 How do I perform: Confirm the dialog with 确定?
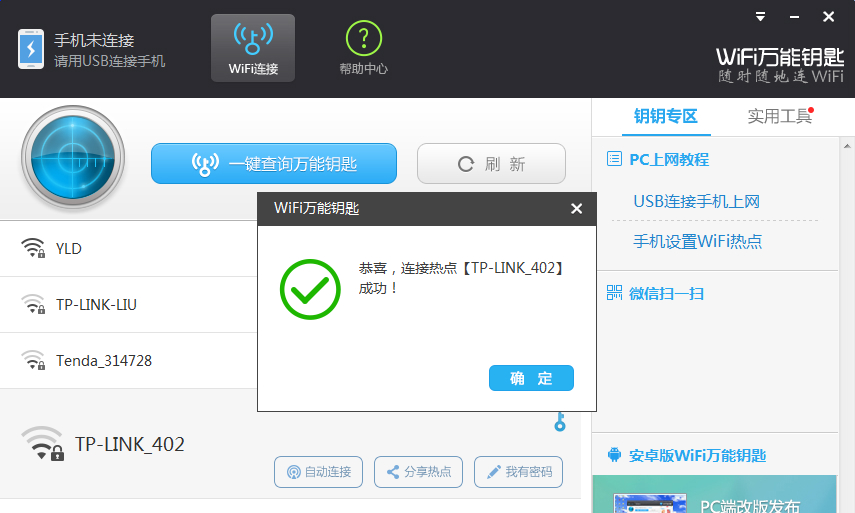531,378
